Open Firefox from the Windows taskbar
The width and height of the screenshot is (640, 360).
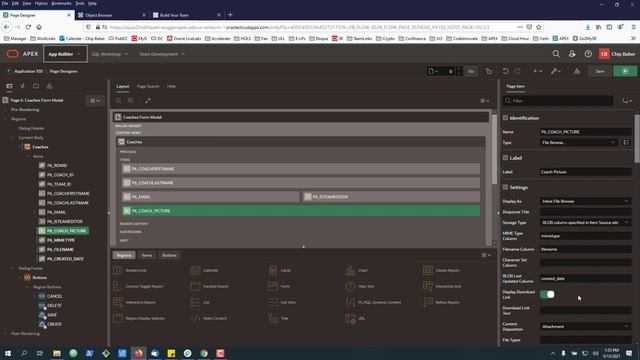[138, 353]
